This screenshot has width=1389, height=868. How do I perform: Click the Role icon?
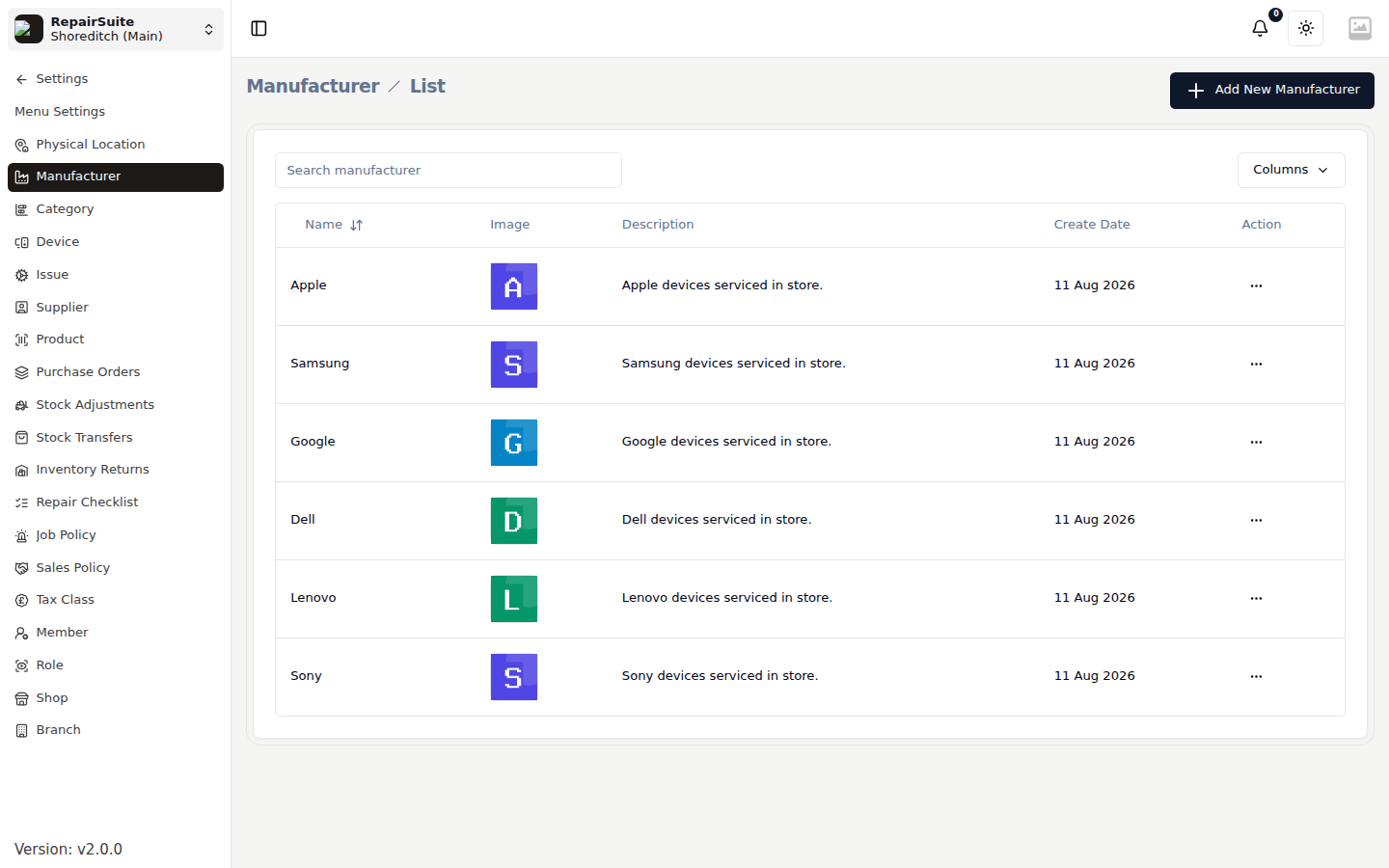21,665
